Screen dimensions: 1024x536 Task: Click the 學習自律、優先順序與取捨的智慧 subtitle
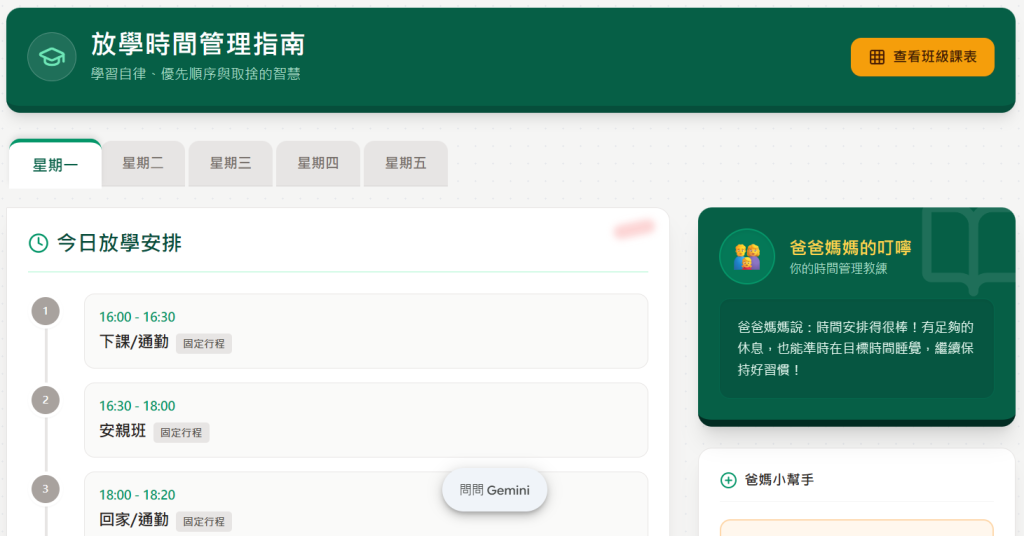click(195, 74)
